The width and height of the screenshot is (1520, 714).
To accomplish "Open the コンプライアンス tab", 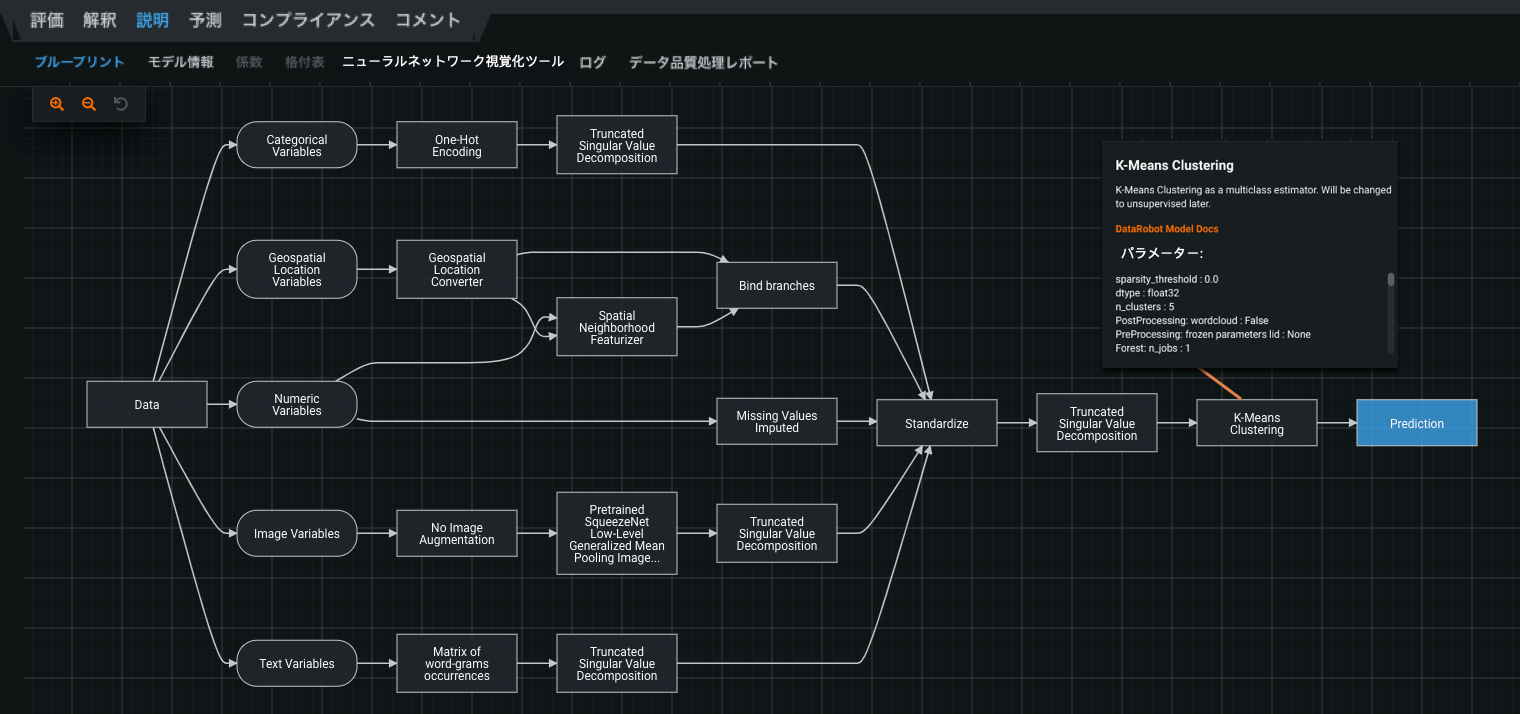I will pyautogui.click(x=308, y=20).
